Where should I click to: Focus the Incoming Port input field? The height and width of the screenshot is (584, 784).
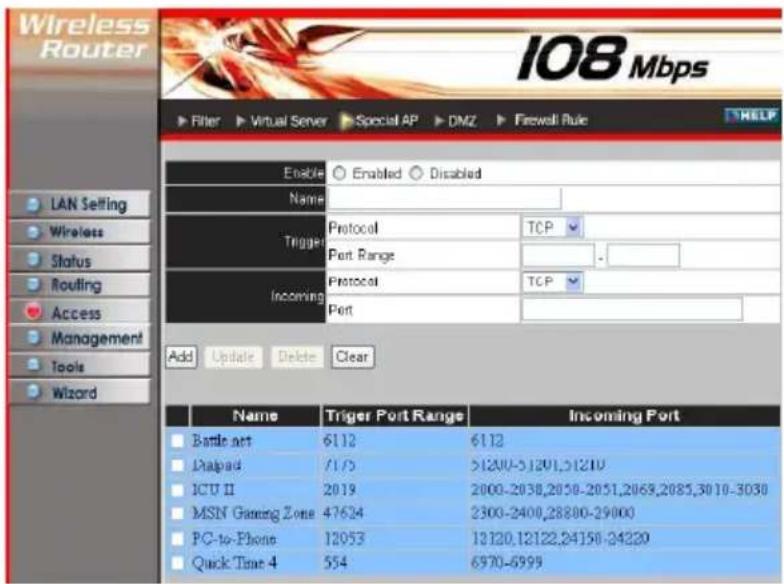click(632, 309)
